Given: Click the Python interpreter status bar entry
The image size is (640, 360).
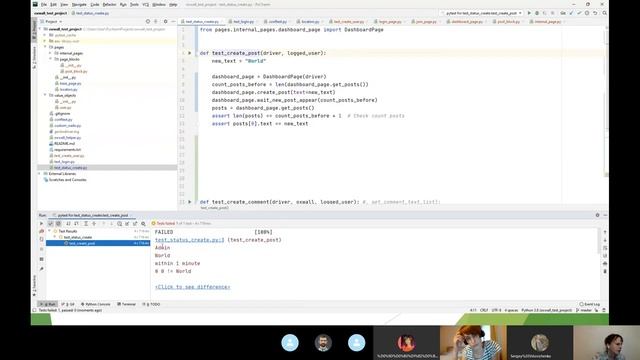Looking at the screenshot, I should (547, 310).
